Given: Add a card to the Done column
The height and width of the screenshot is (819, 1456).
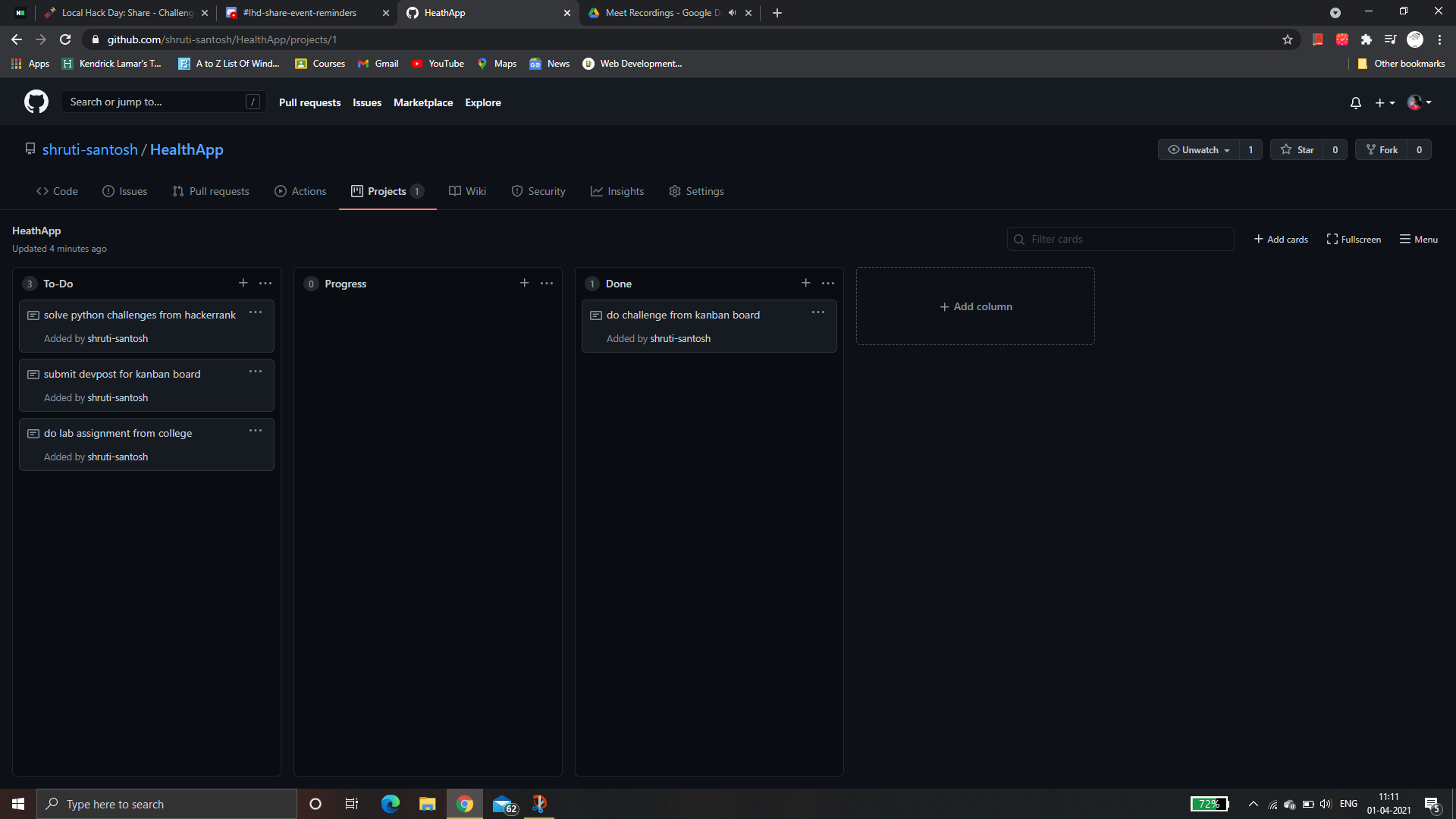Looking at the screenshot, I should (805, 283).
